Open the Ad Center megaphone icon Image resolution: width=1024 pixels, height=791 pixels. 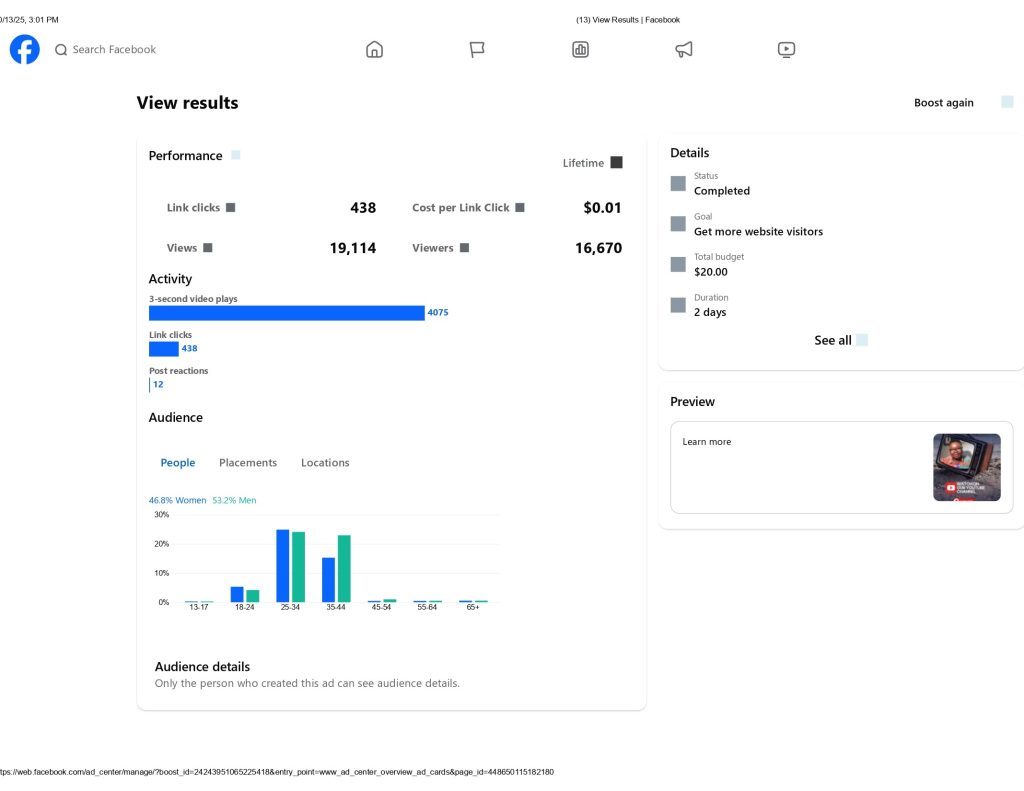684,49
